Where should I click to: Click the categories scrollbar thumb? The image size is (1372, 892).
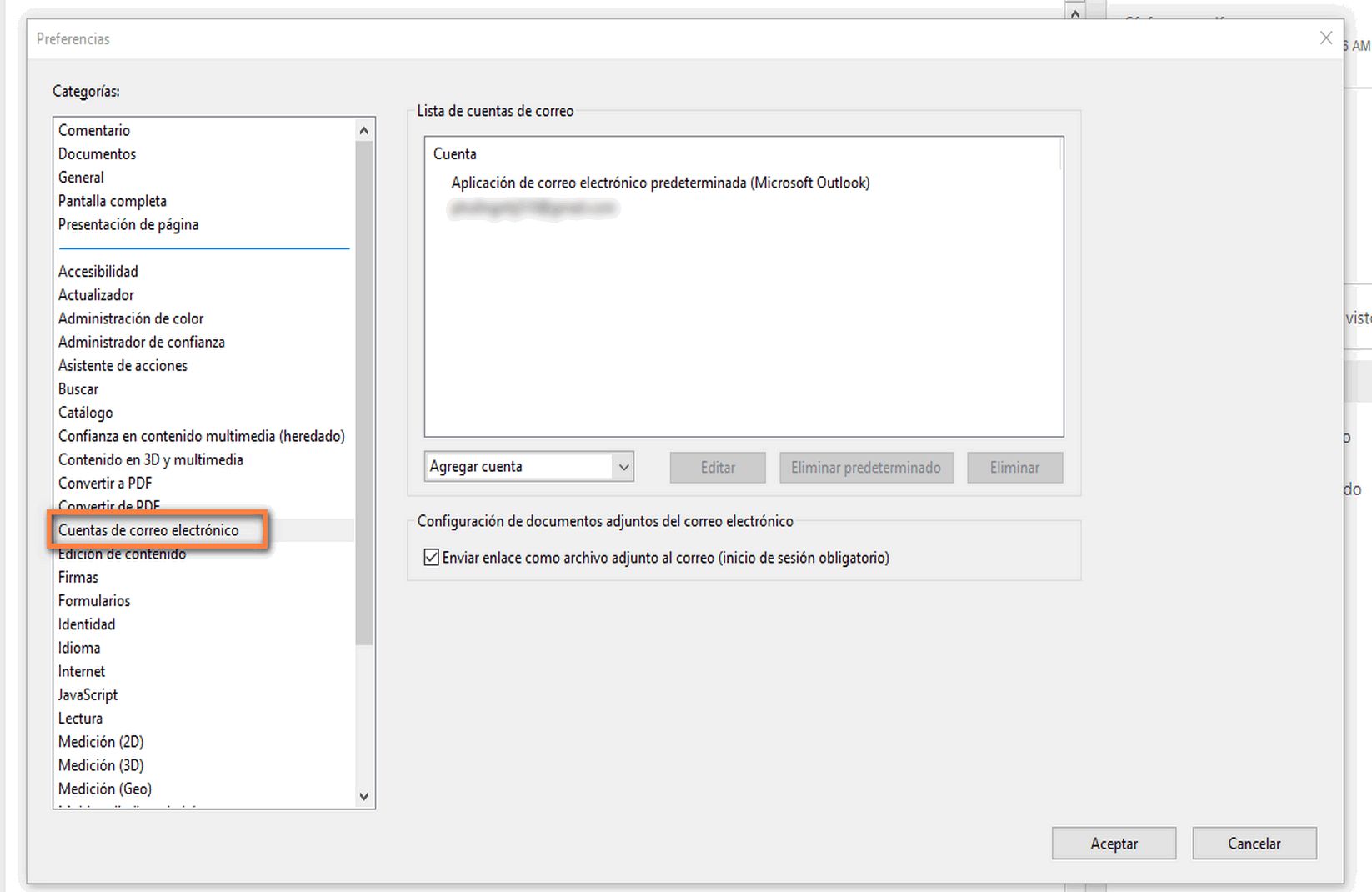point(363,392)
